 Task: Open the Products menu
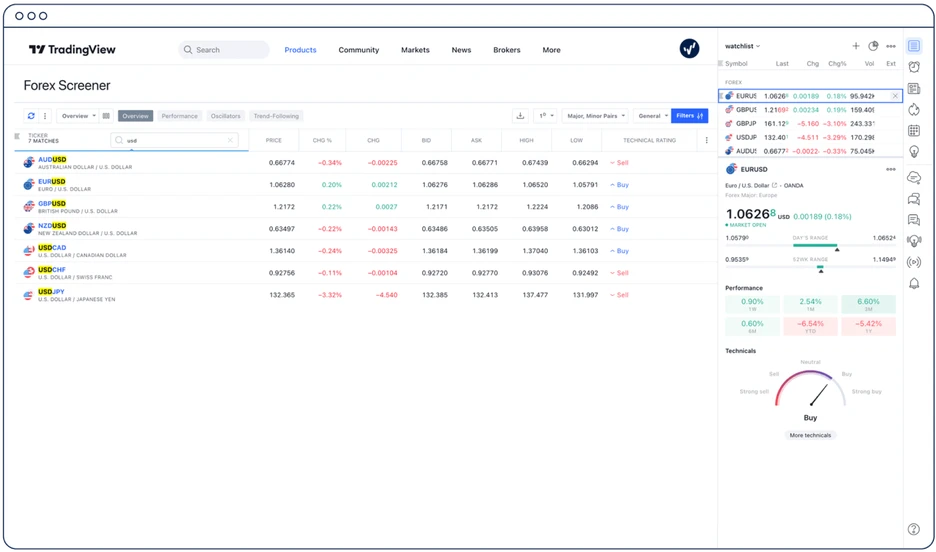click(300, 50)
